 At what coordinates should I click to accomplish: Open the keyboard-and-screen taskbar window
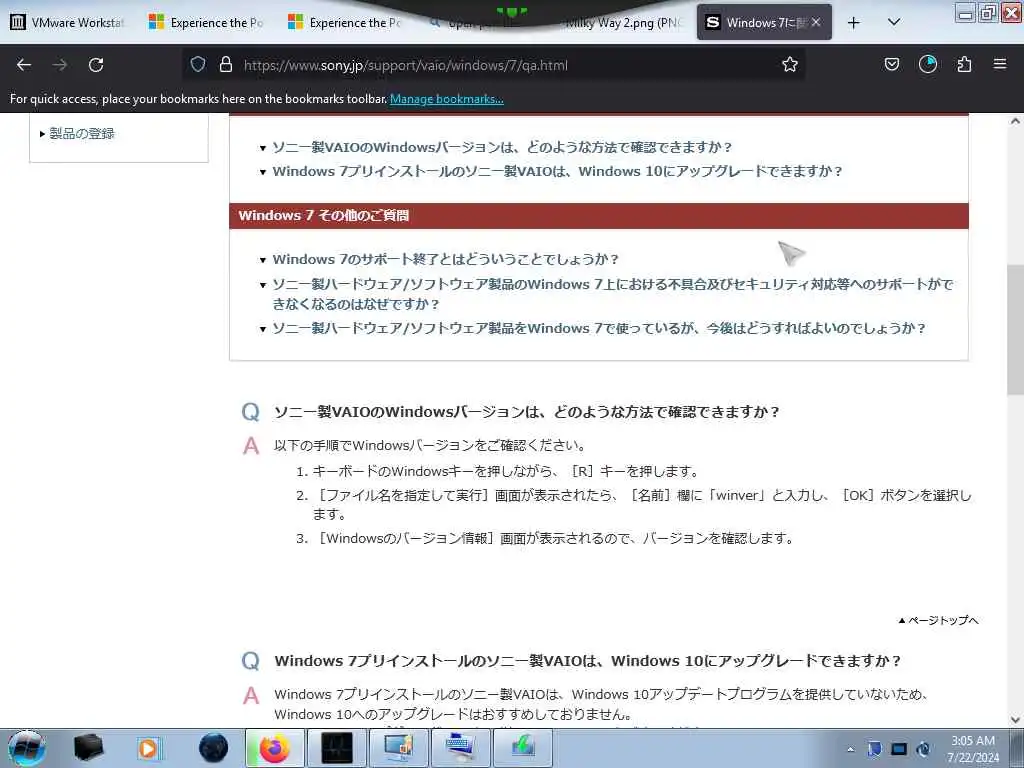(x=460, y=748)
